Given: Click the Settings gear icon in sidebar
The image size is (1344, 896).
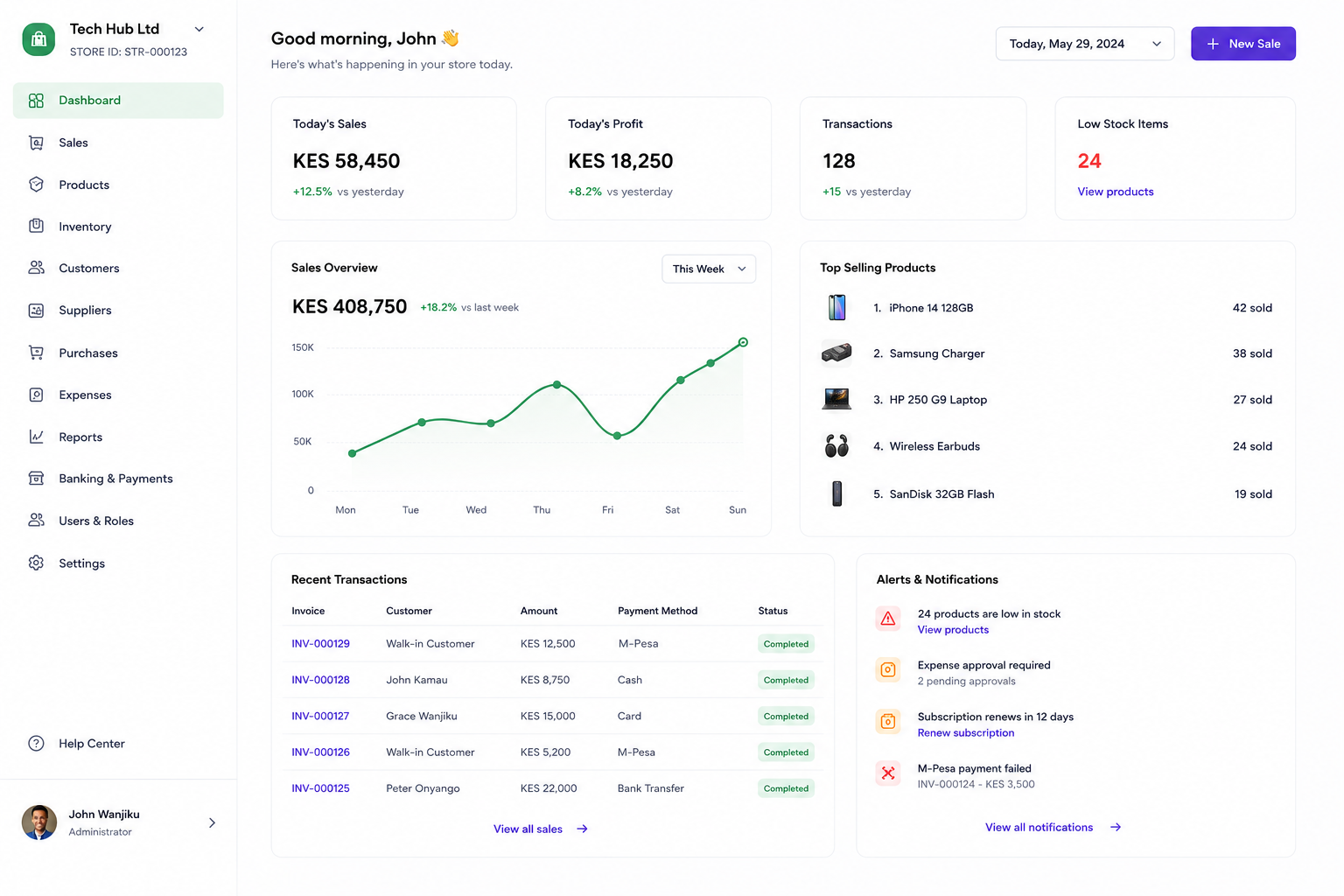Looking at the screenshot, I should pyautogui.click(x=36, y=563).
